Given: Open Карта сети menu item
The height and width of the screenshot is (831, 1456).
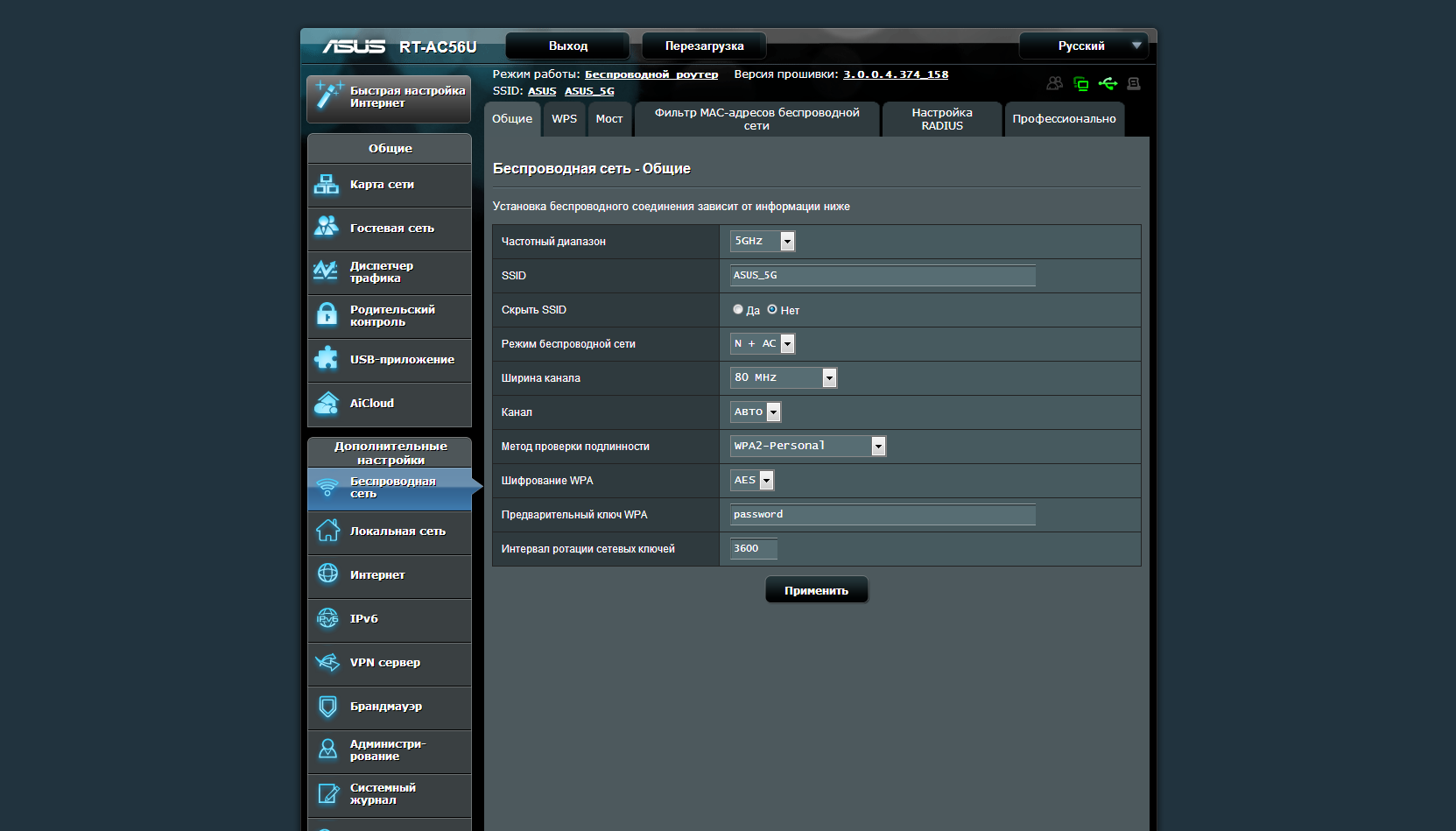Looking at the screenshot, I should tap(390, 185).
